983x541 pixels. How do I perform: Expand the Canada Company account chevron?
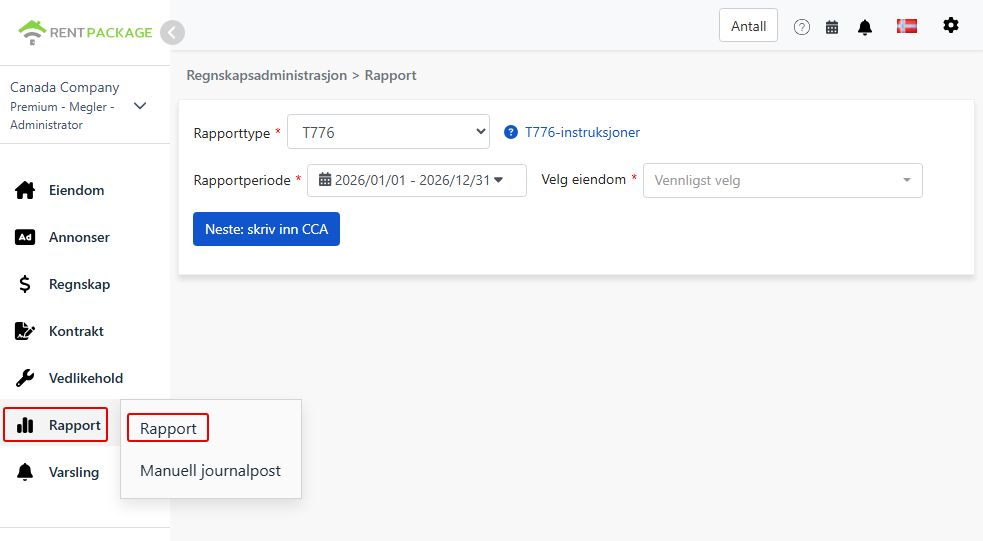pos(140,106)
